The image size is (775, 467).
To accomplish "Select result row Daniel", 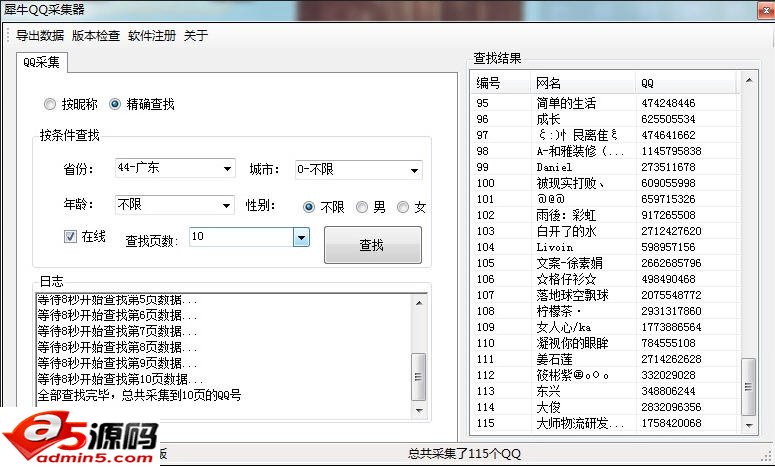I will click(605, 167).
